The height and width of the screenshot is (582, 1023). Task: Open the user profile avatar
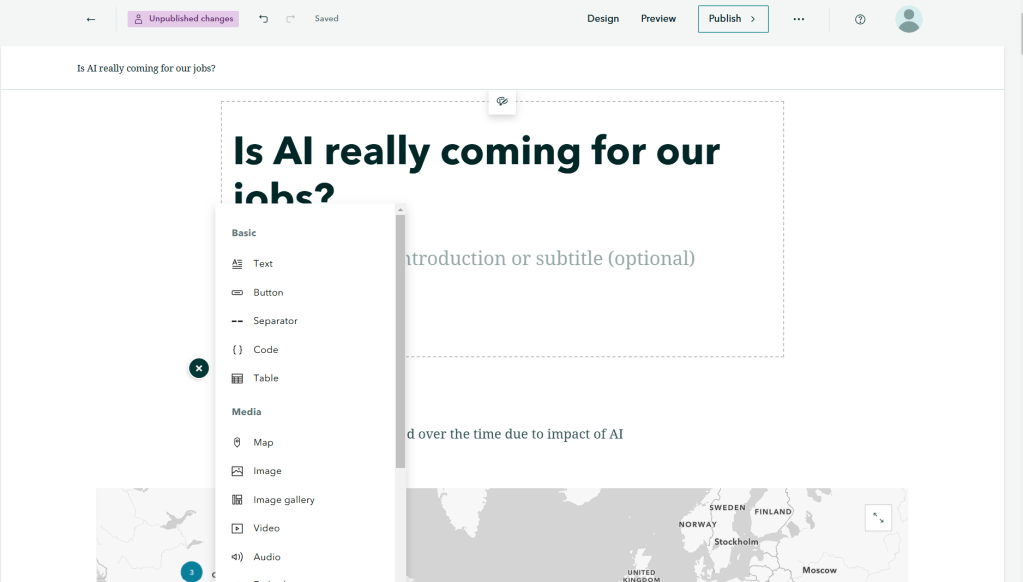click(x=908, y=19)
